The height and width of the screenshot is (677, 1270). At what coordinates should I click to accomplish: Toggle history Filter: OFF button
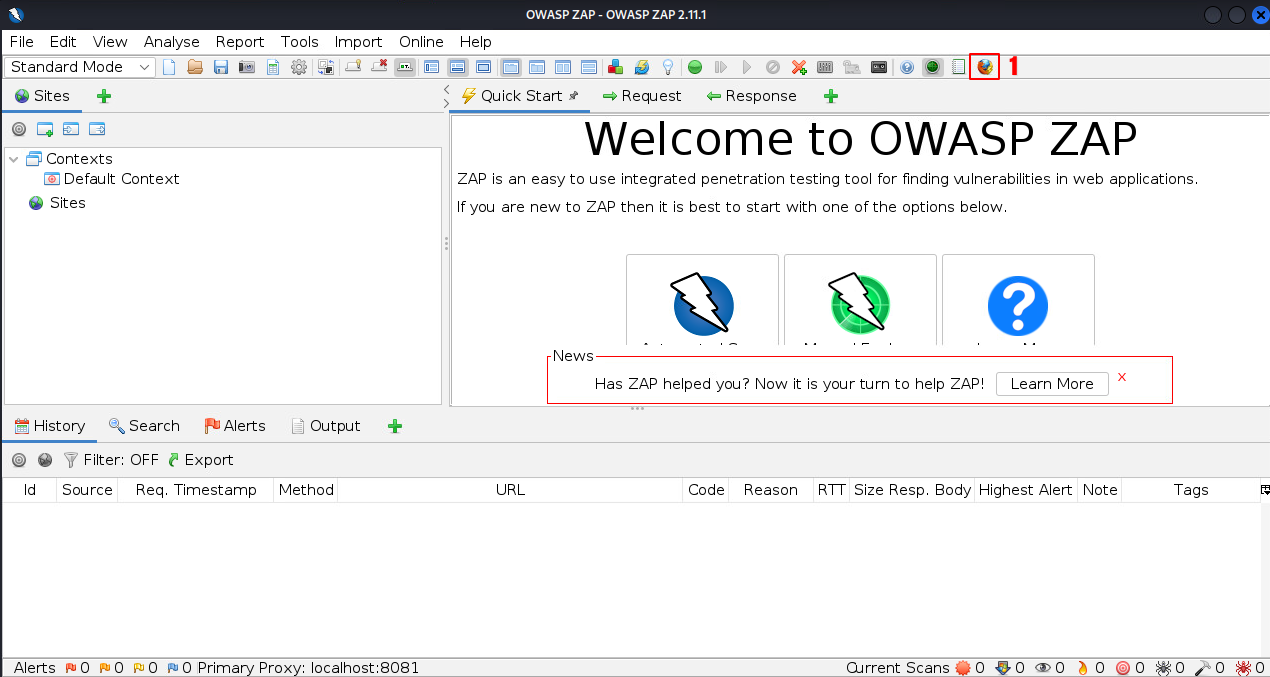tap(110, 460)
